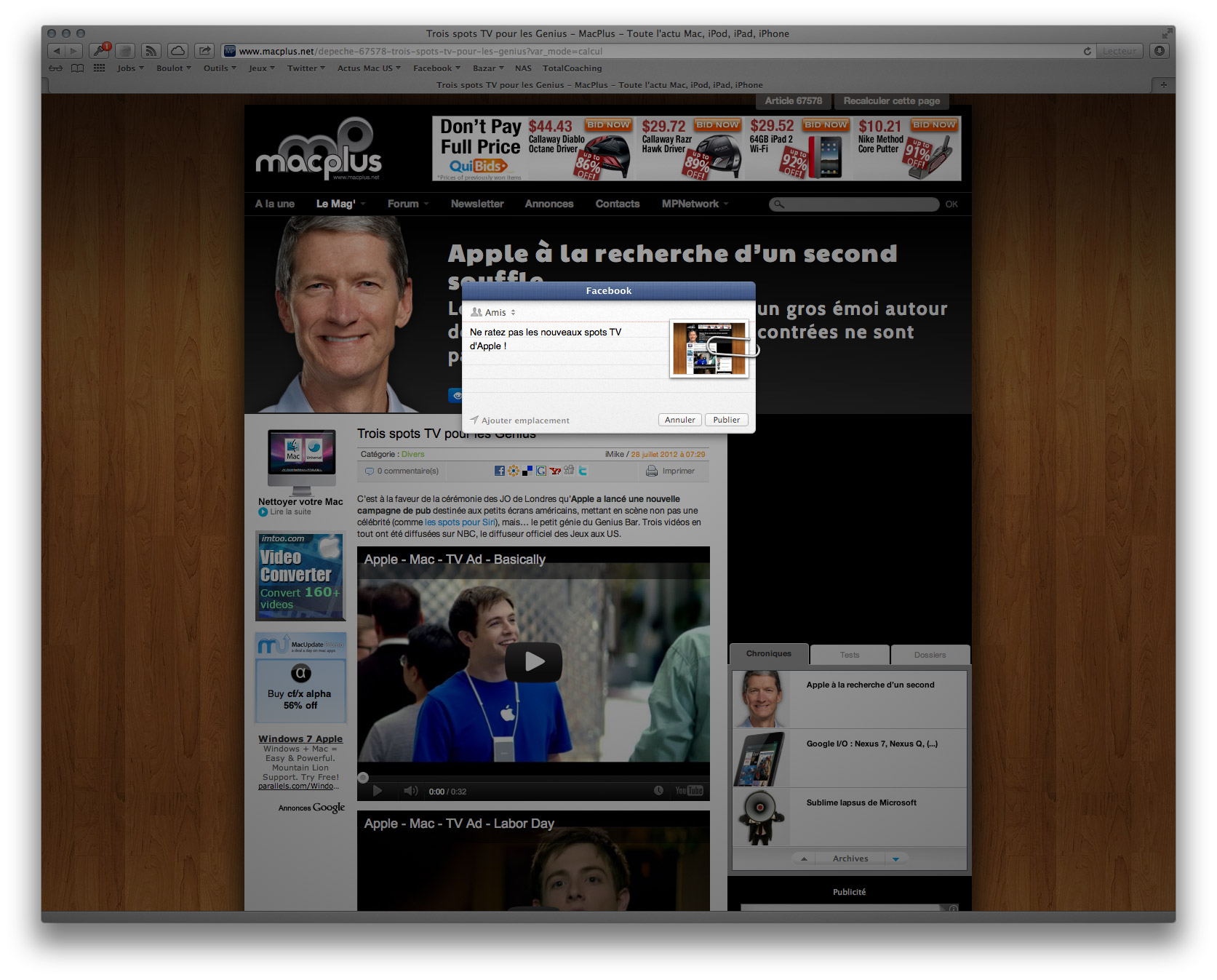
Task: Play the Basically video with the center button
Action: [534, 661]
